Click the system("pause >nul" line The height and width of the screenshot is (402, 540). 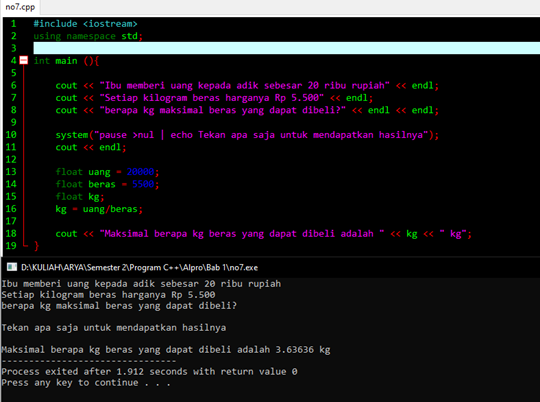247,134
